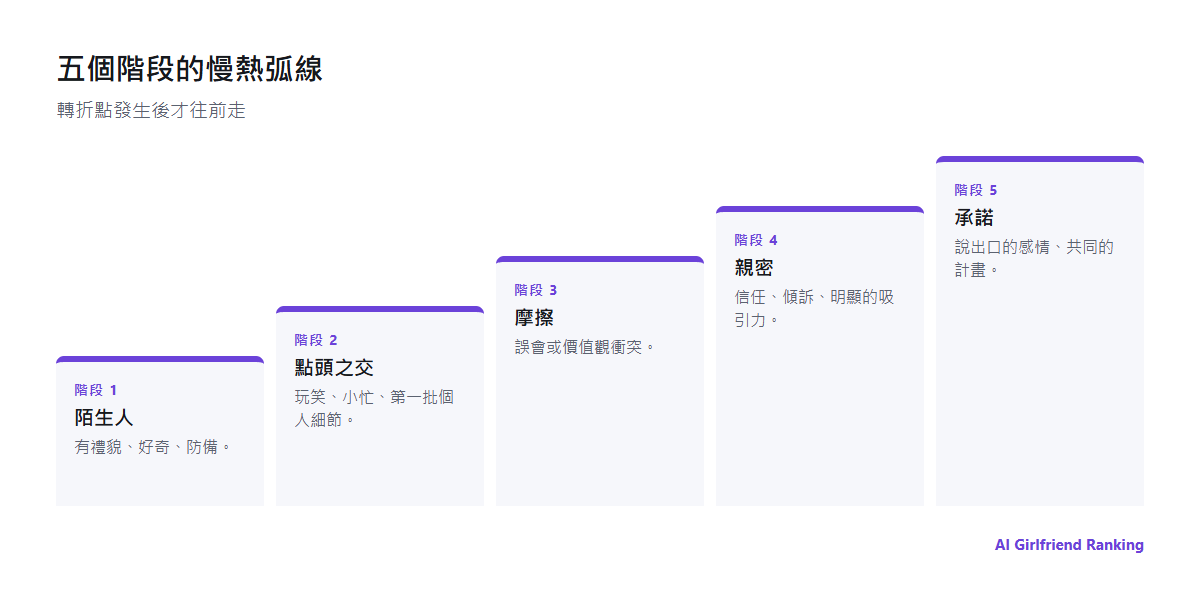Screen dimensions: 1200x595
Task: Select the 點頭之交 heading
Action: (334, 367)
